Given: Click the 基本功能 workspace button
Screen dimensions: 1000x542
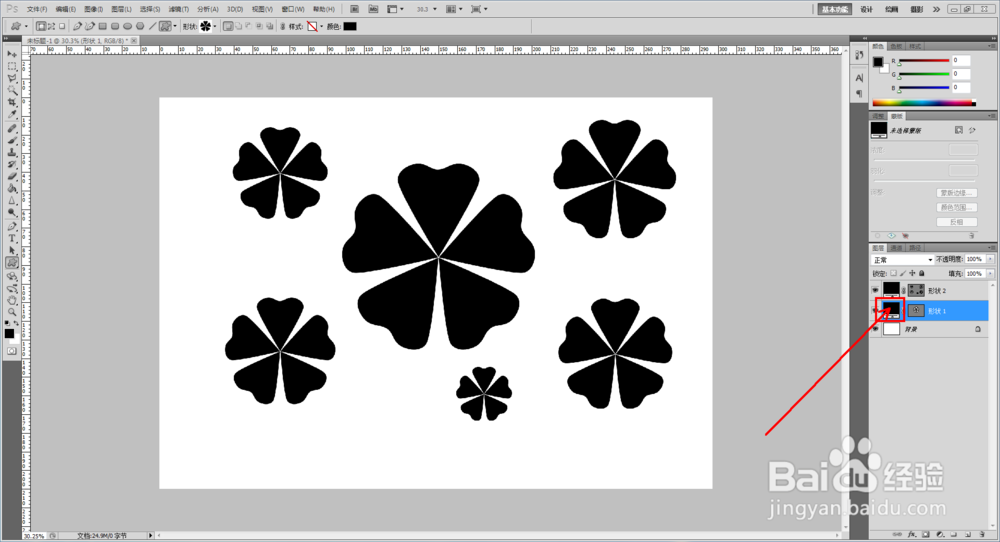Looking at the screenshot, I should tap(835, 9).
